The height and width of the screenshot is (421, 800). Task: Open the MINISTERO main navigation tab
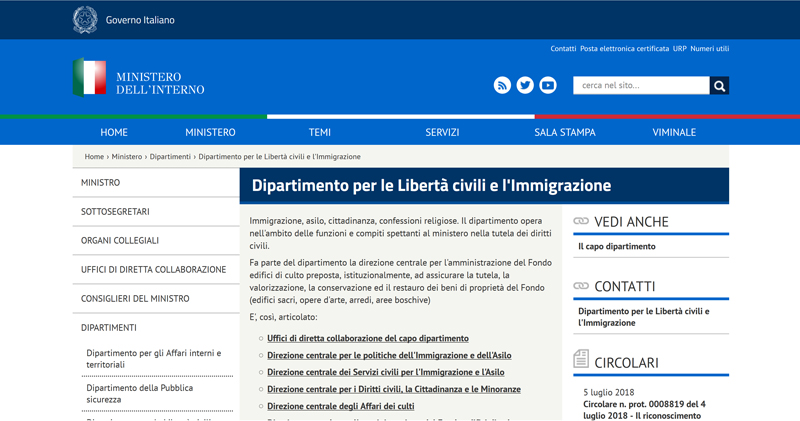[x=210, y=132]
